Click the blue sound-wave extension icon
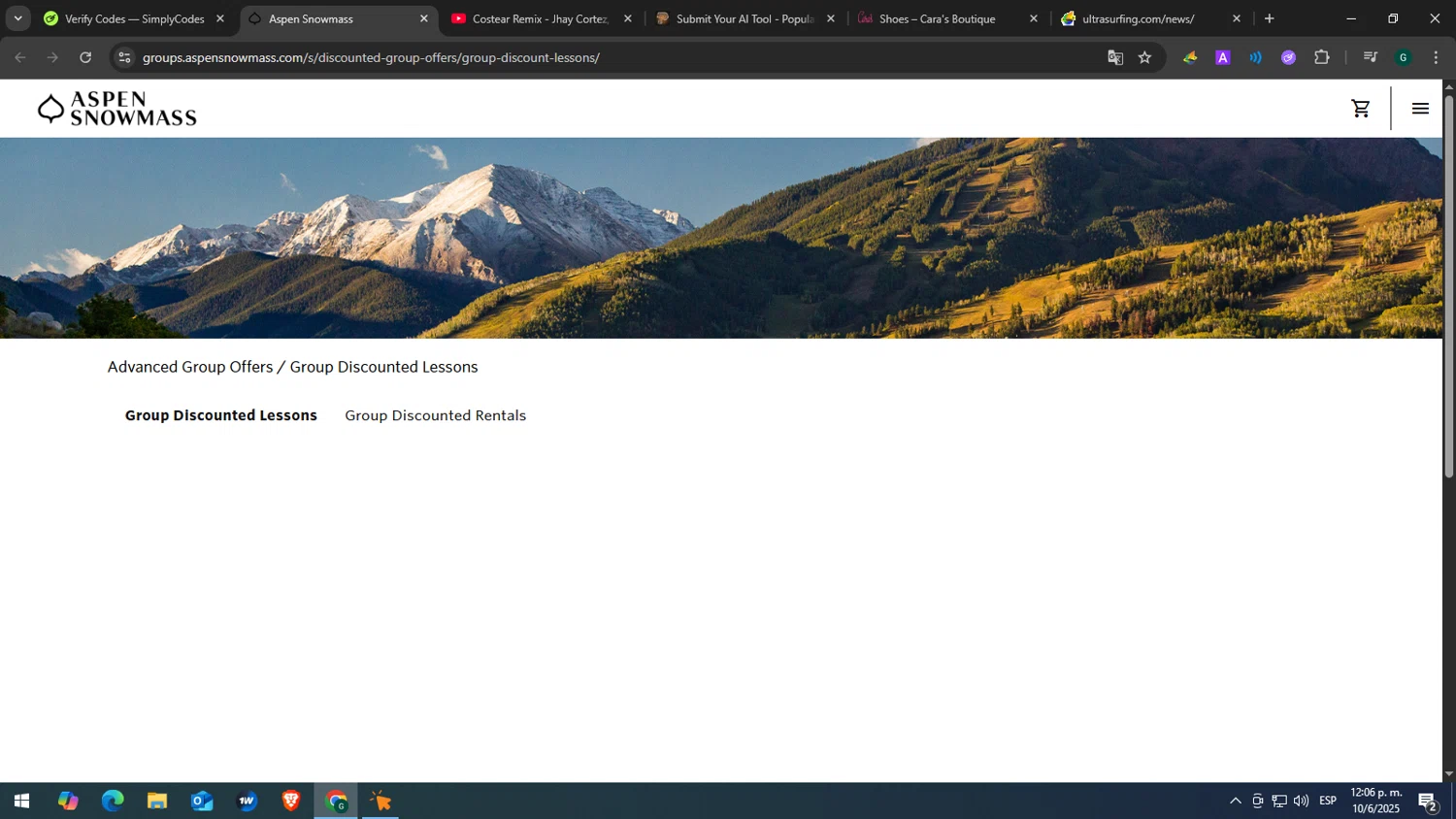Image resolution: width=1456 pixels, height=819 pixels. point(1255,57)
